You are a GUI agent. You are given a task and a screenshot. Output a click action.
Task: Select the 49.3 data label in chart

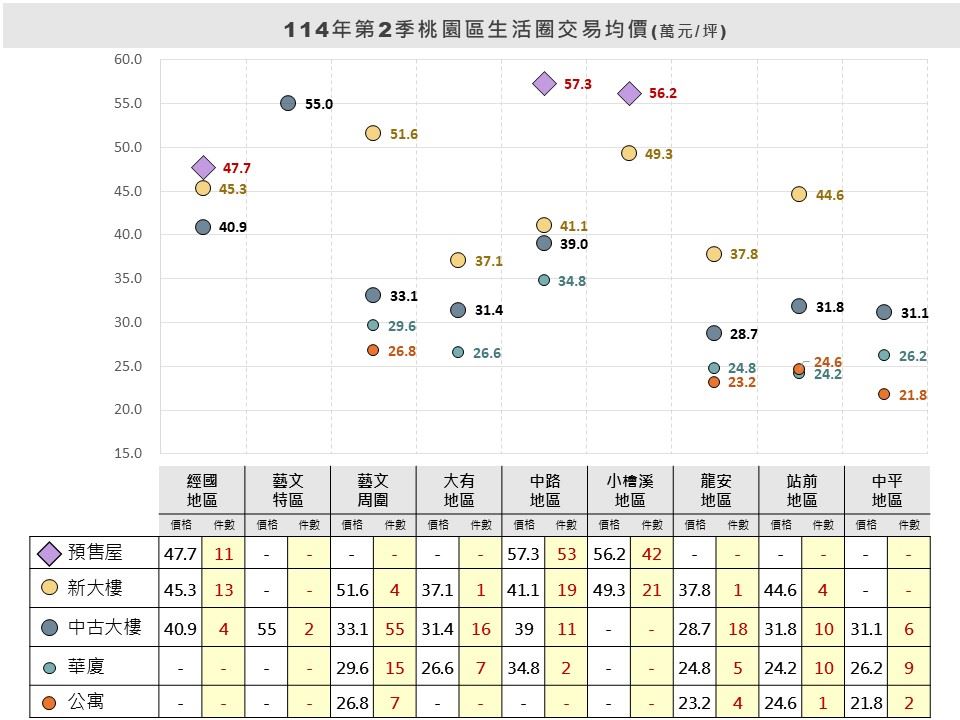(660, 154)
